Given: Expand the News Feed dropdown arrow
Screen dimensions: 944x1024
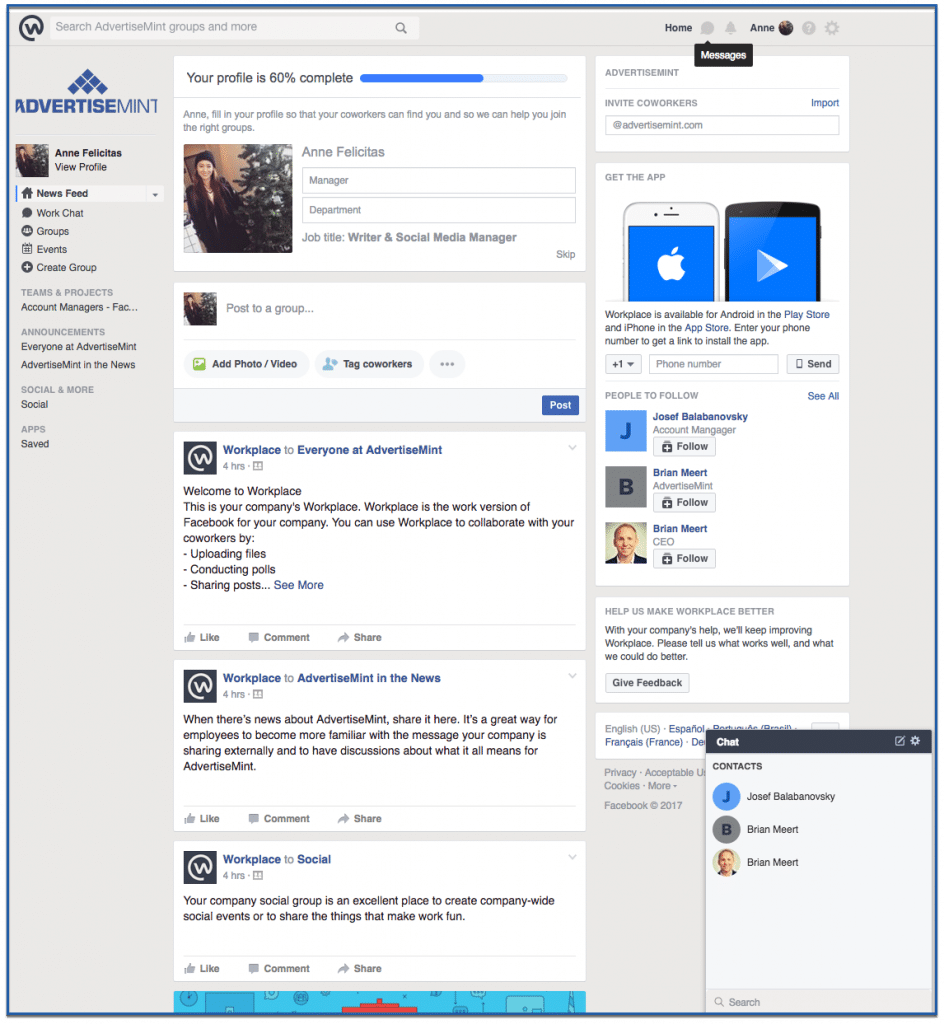Looking at the screenshot, I should 155,195.
